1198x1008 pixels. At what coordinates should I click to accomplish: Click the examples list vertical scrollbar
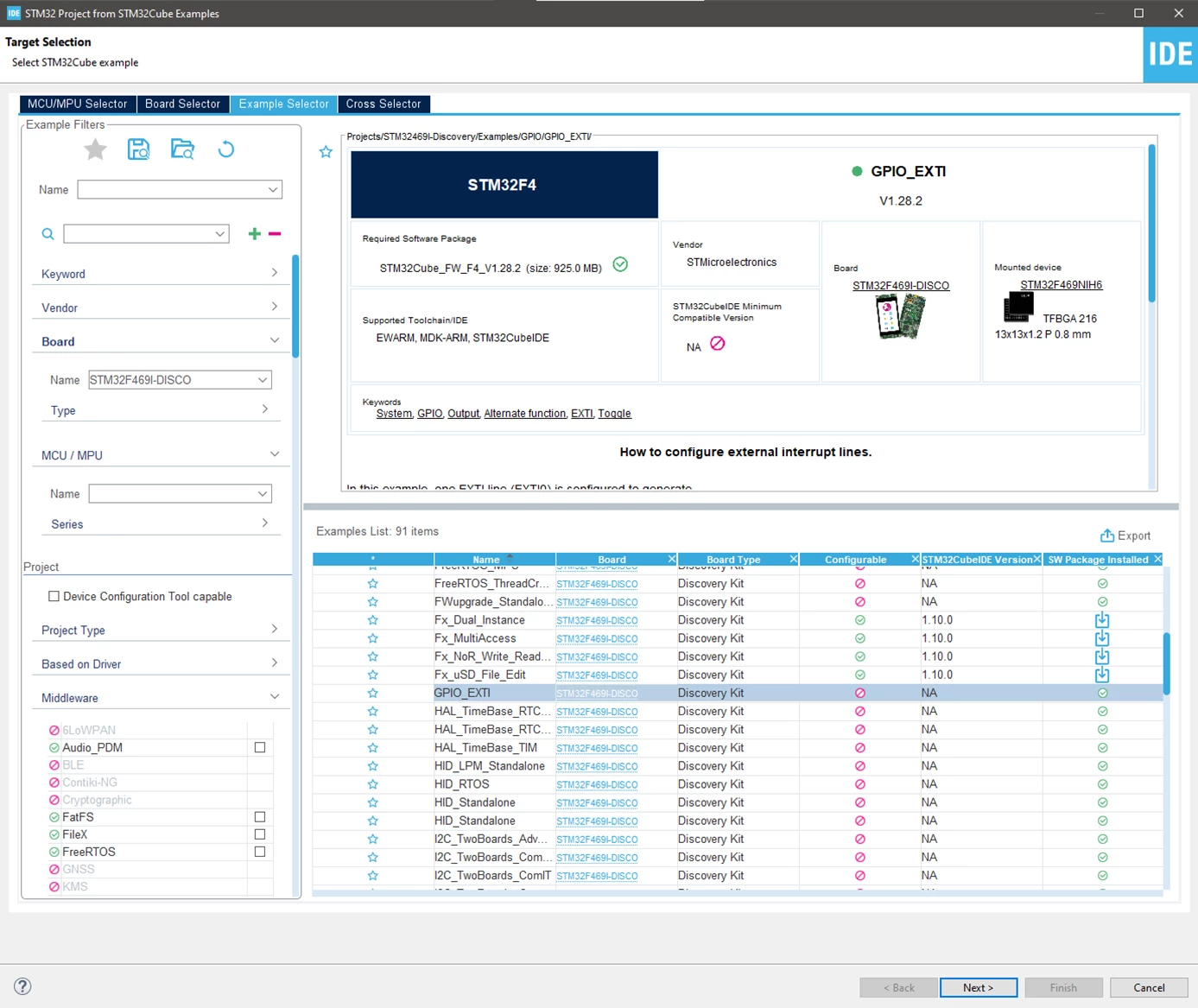pos(1167,663)
